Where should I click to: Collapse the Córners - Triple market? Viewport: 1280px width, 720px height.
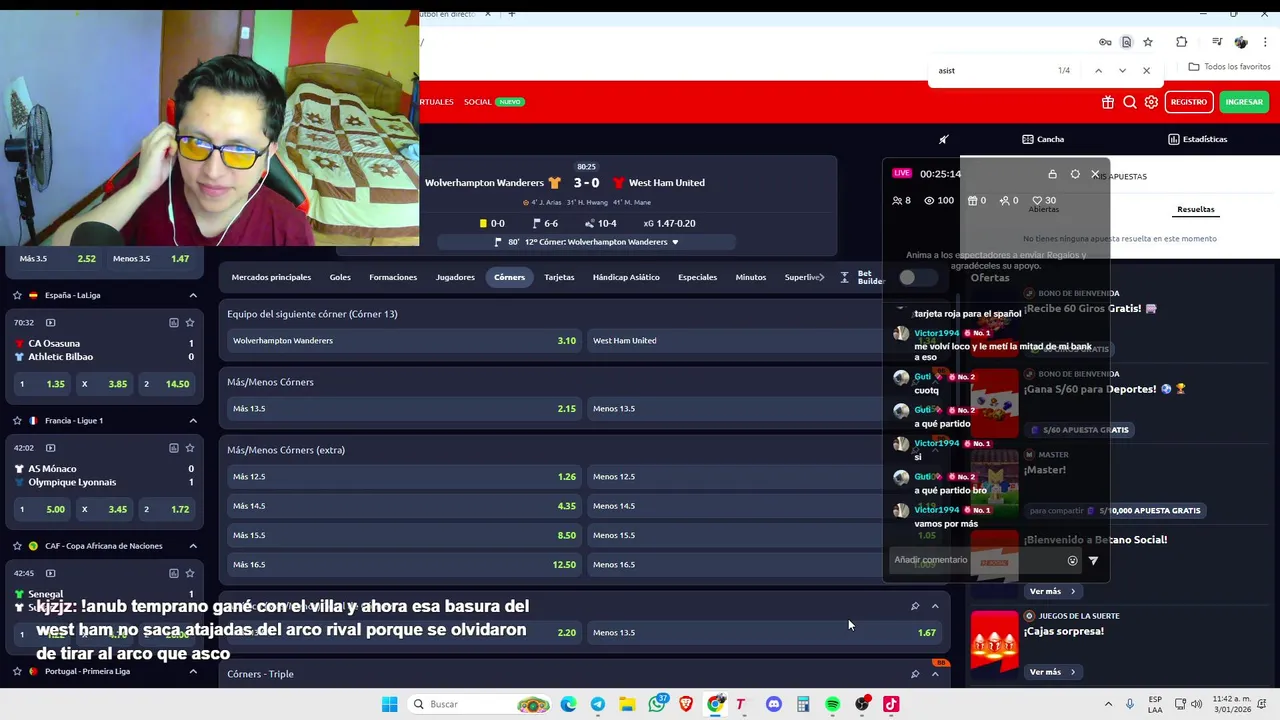pyautogui.click(x=935, y=674)
